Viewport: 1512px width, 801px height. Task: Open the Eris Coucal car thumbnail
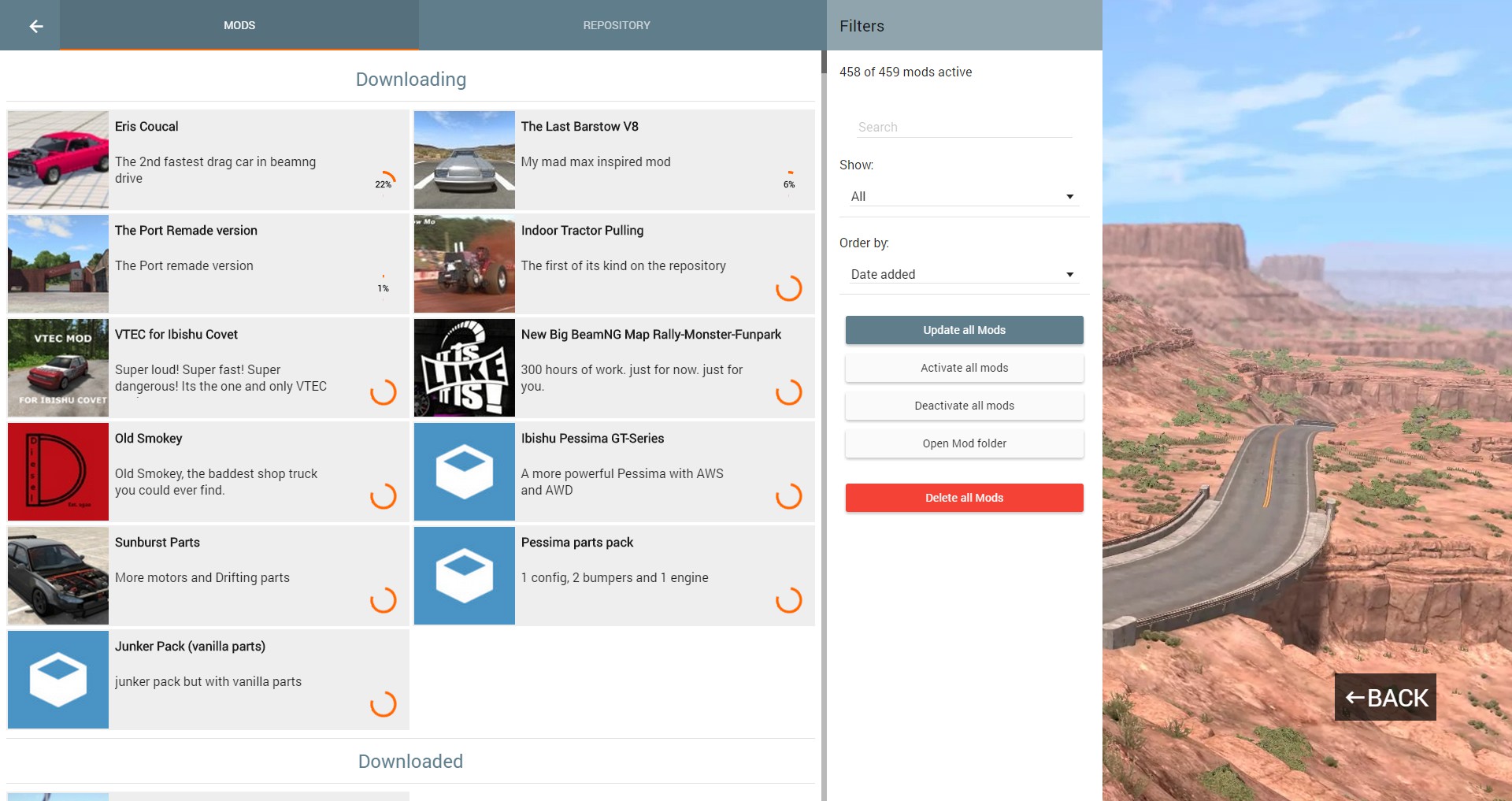(x=58, y=160)
